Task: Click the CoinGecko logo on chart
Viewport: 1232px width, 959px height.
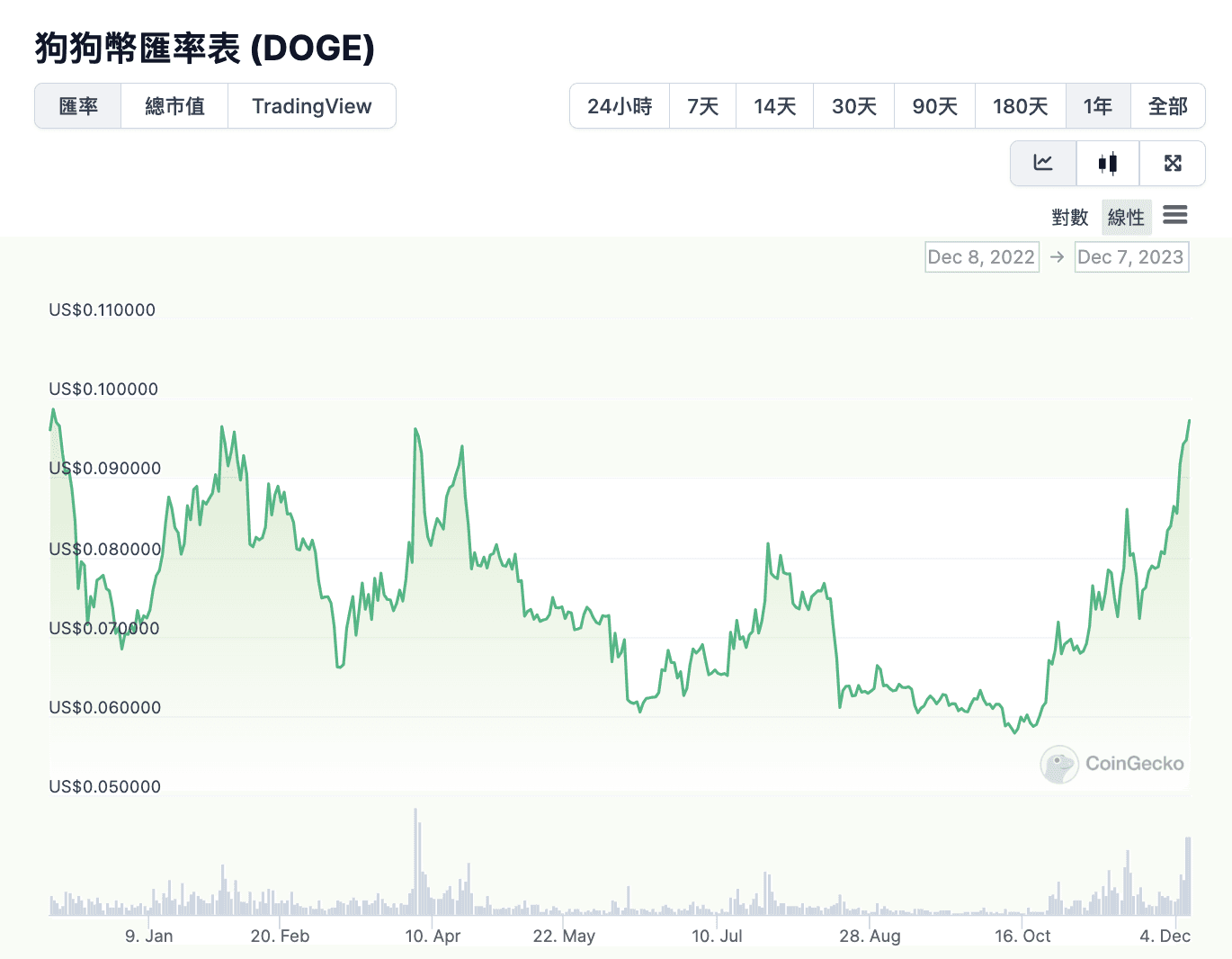Action: [1112, 764]
